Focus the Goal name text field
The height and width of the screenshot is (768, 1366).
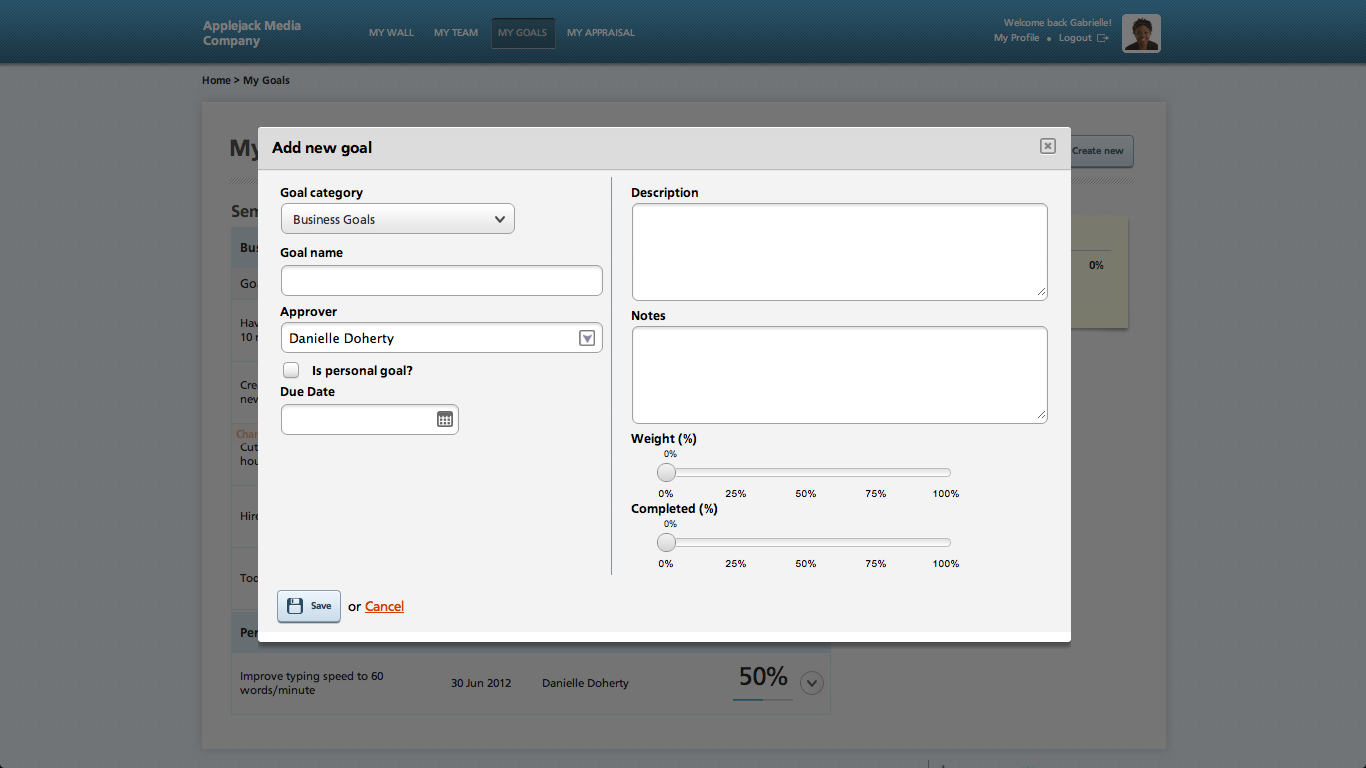441,281
